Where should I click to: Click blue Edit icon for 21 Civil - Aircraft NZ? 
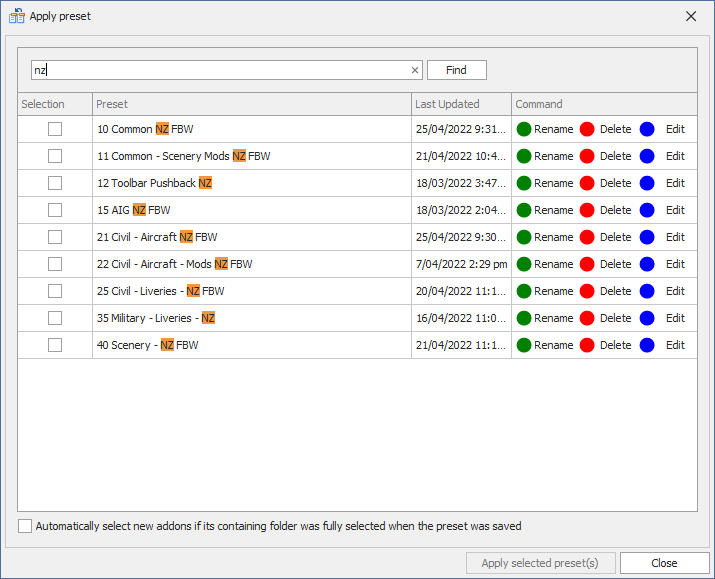pos(647,237)
